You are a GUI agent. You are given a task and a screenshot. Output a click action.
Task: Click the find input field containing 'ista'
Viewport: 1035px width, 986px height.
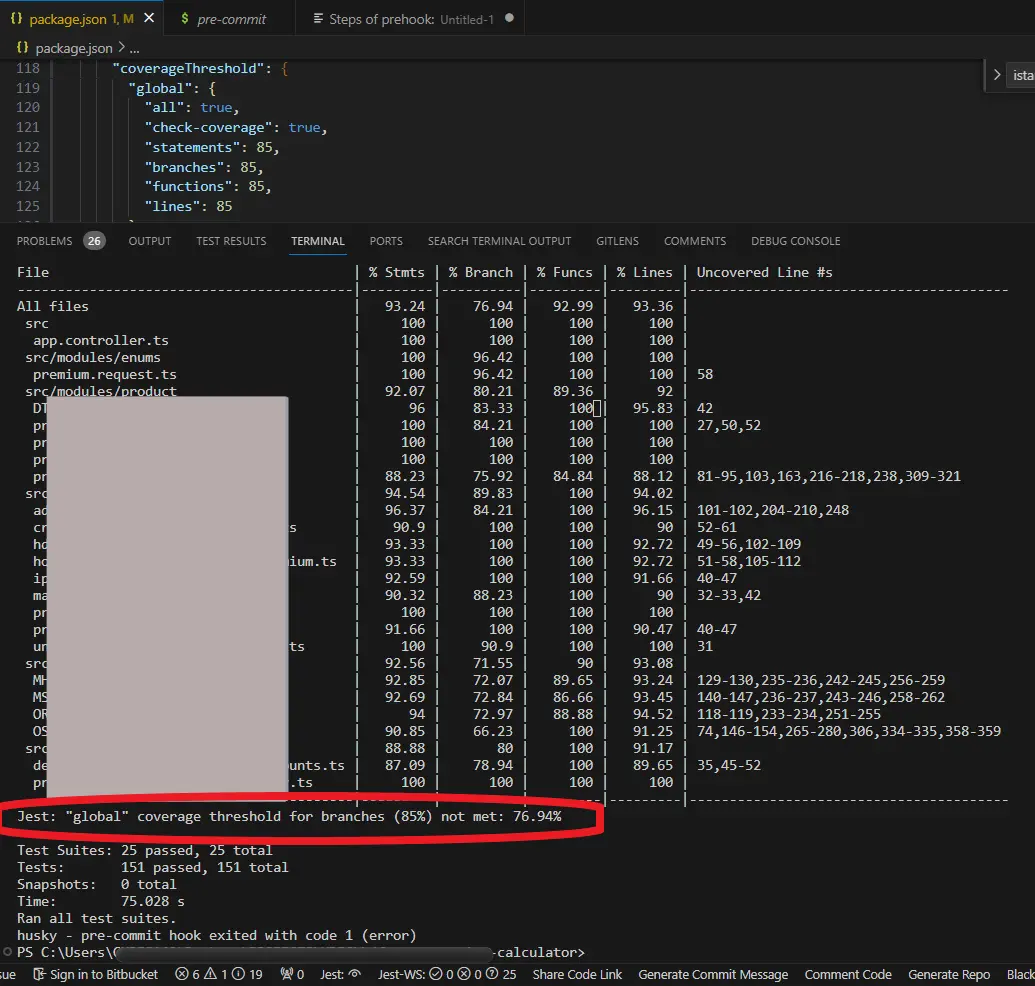click(1022, 75)
